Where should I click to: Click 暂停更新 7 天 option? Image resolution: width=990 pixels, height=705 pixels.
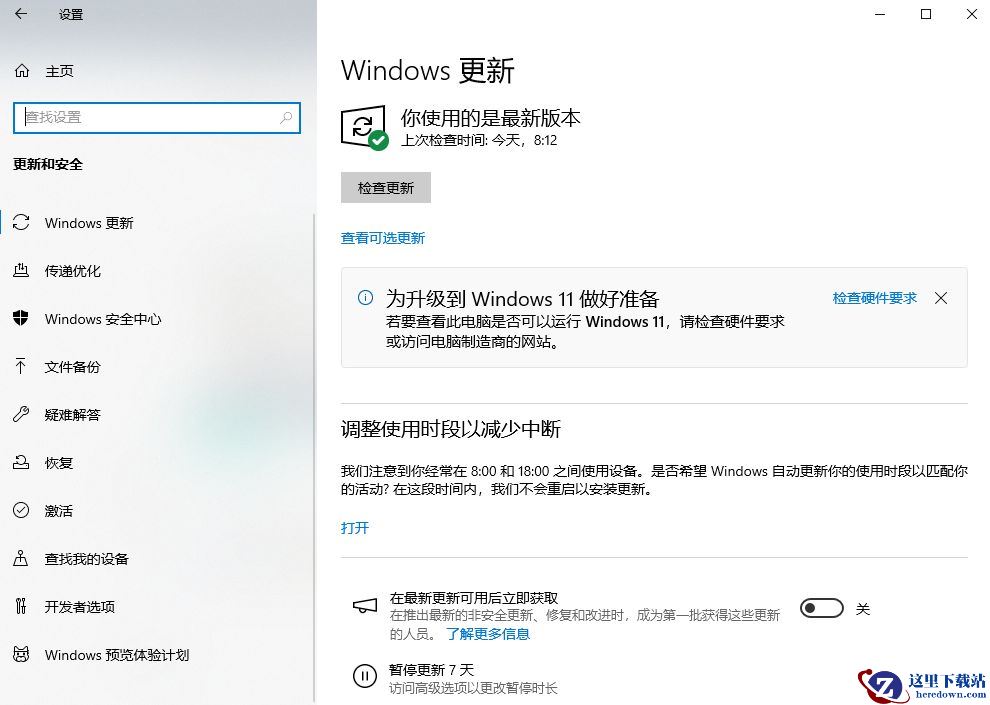coord(431,670)
